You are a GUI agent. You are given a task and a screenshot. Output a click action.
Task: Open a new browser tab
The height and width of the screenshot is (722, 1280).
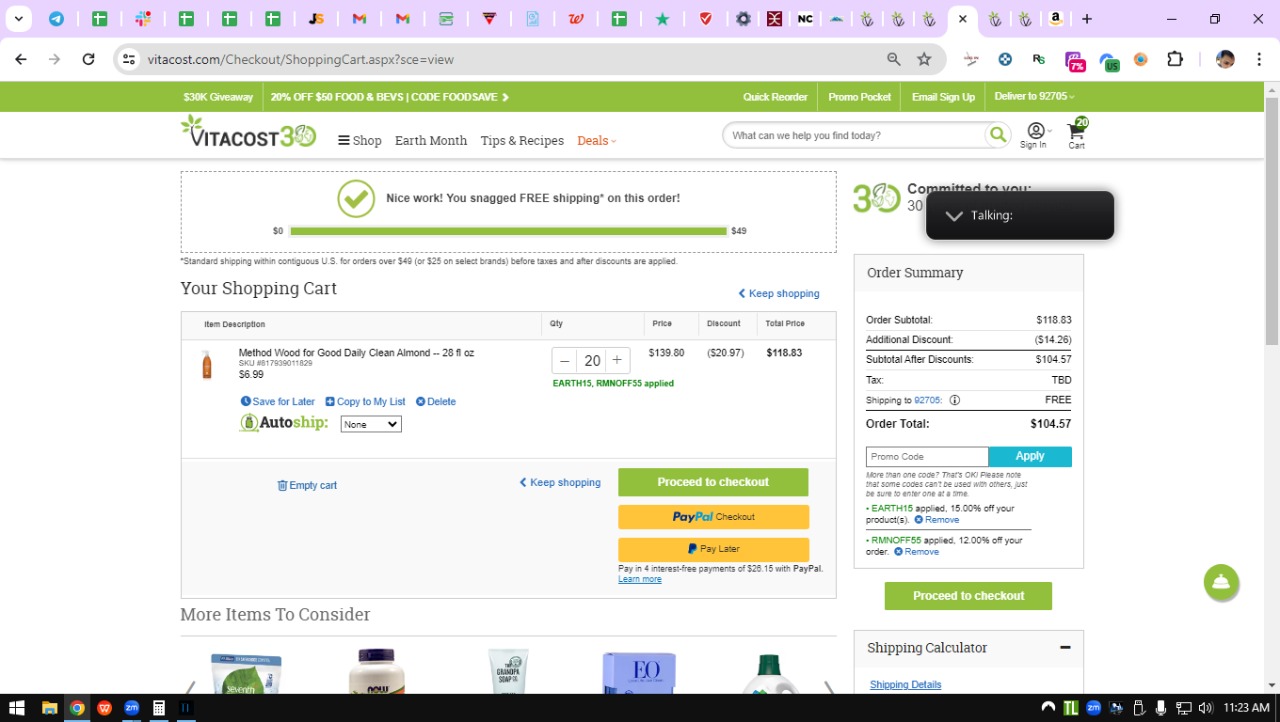[x=1087, y=18]
